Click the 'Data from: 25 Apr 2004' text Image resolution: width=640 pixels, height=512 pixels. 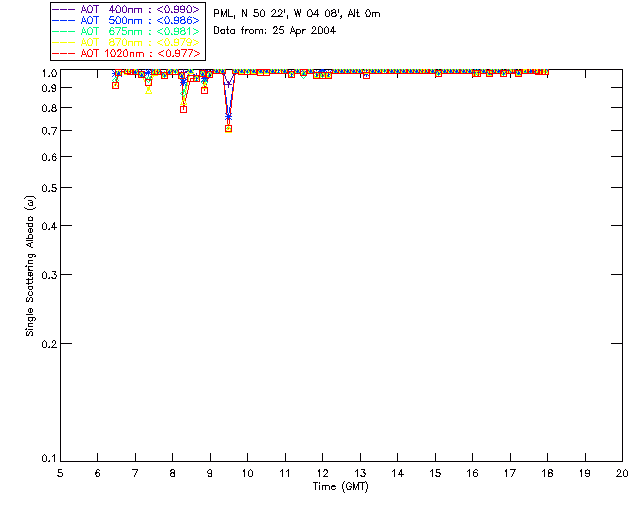click(274, 31)
